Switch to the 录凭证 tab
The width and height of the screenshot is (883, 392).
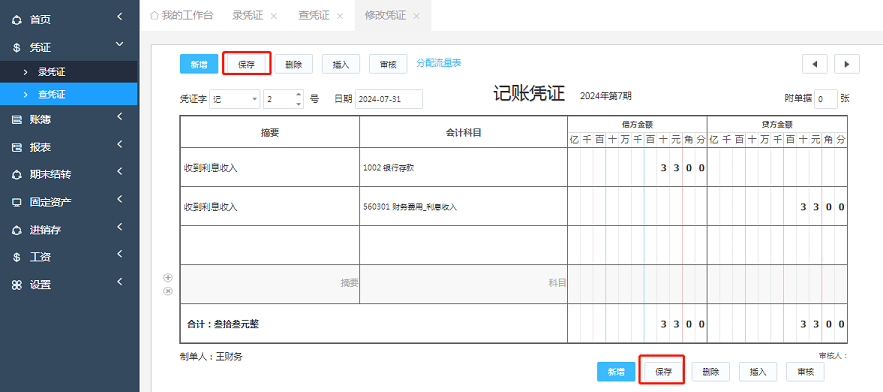tap(248, 16)
